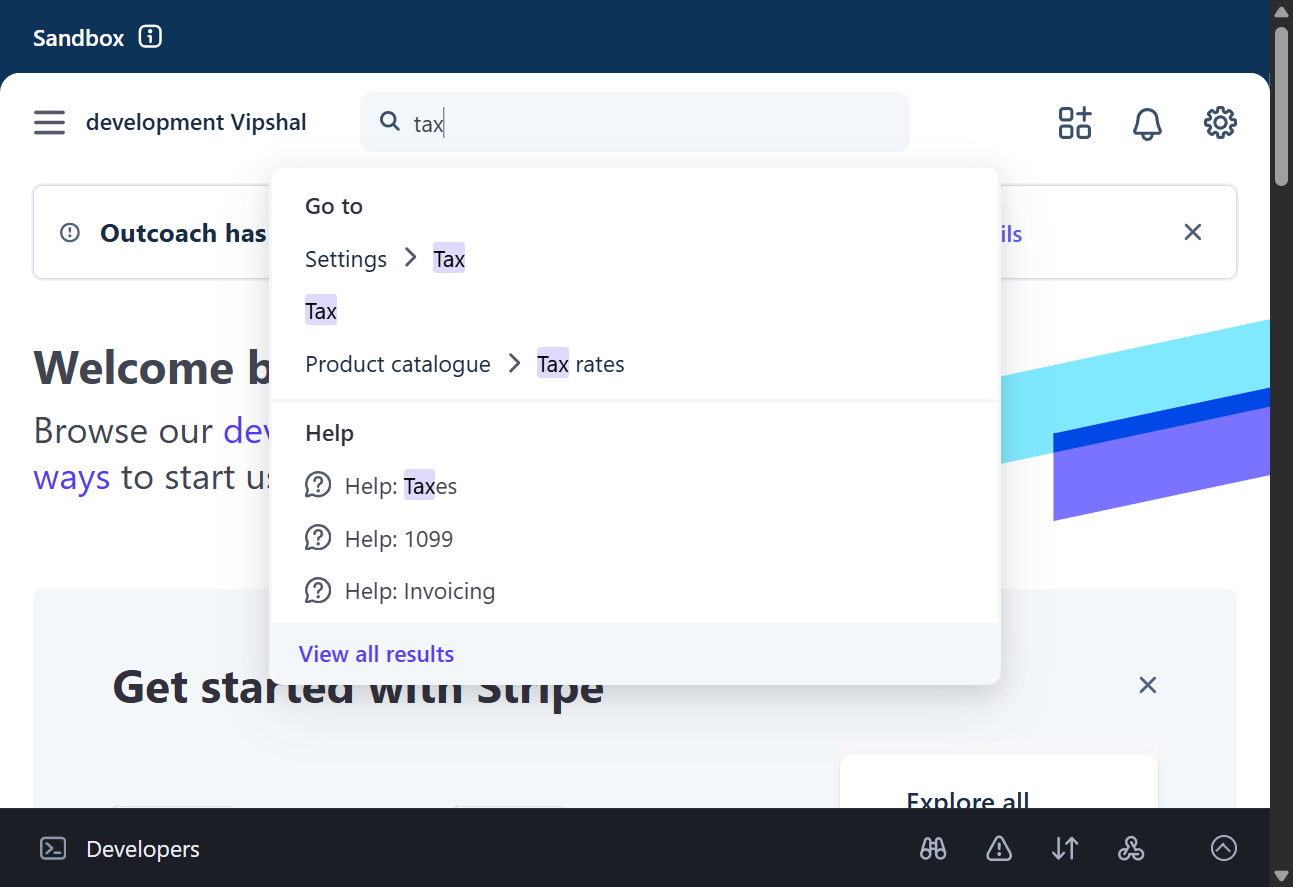Click the Help section heading

pyautogui.click(x=330, y=433)
